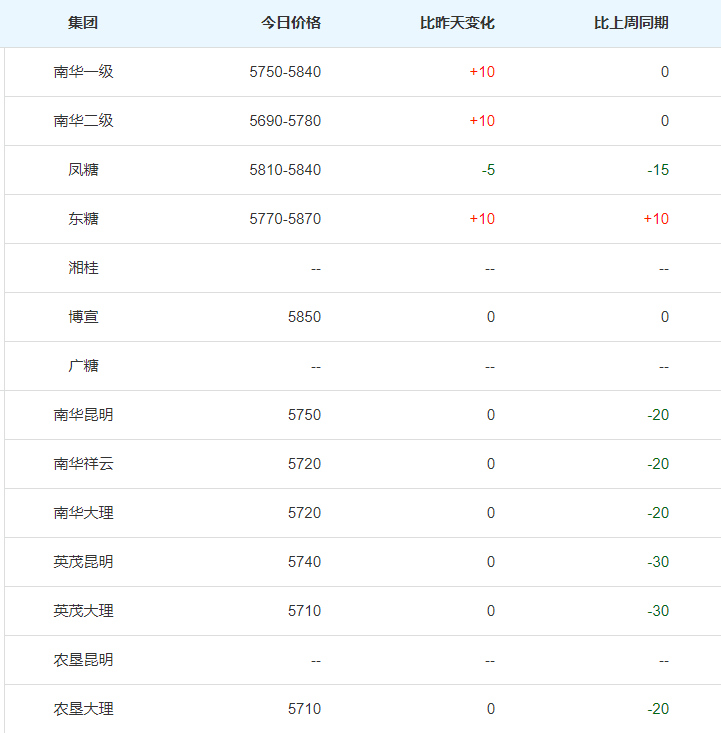The height and width of the screenshot is (733, 721).
Task: Select the 农垦大理 group name
Action: tap(83, 709)
